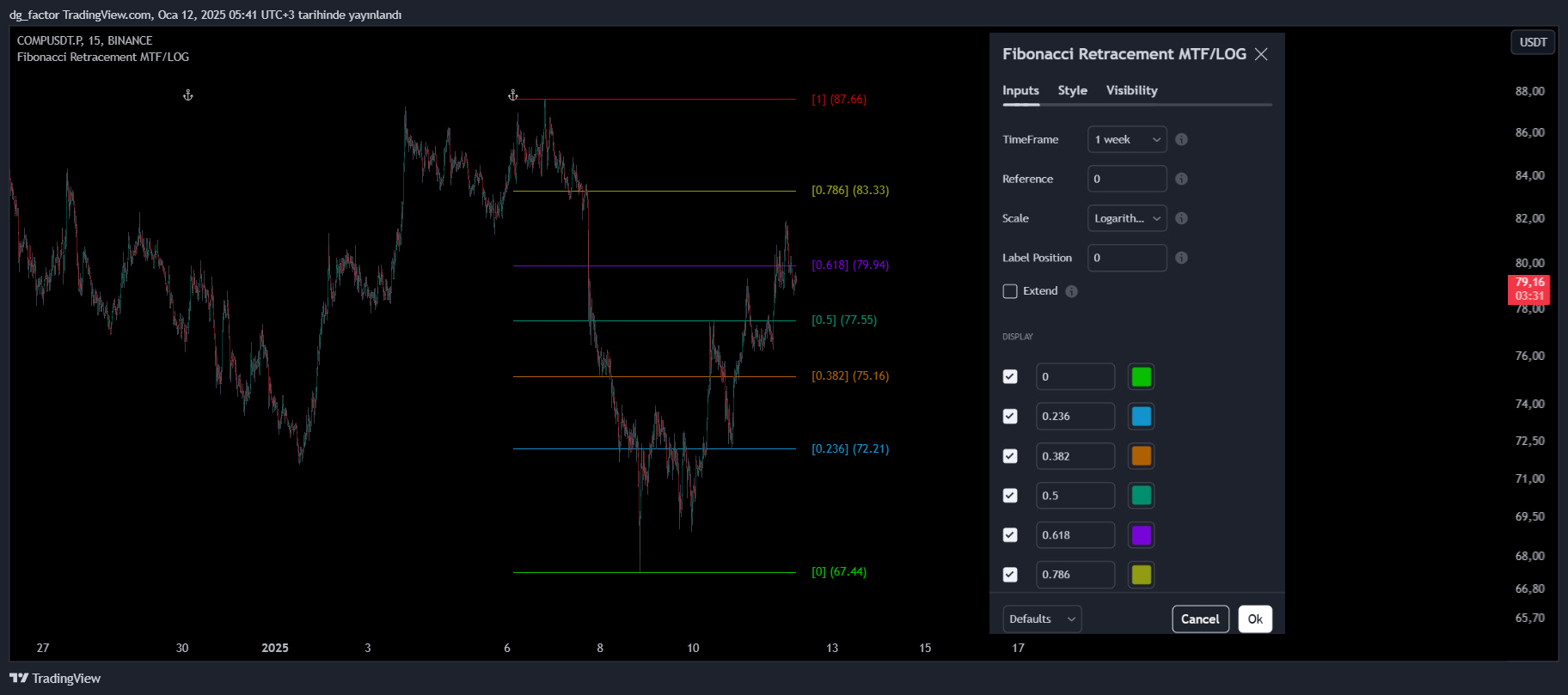Click the Label Position input field
This screenshot has height=695, width=1568.
[1127, 258]
